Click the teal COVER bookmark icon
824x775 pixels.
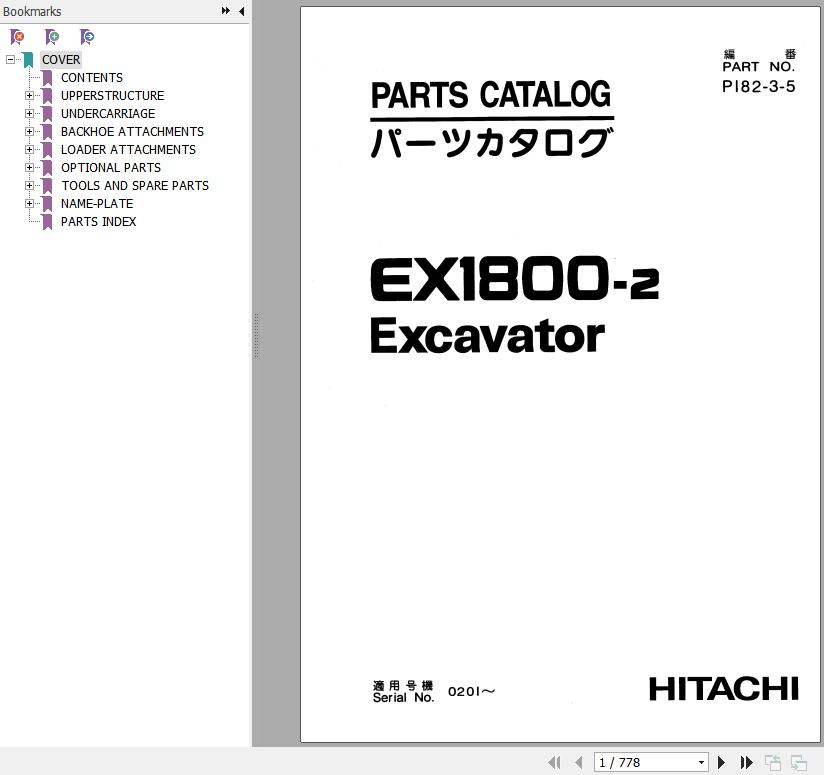28,60
